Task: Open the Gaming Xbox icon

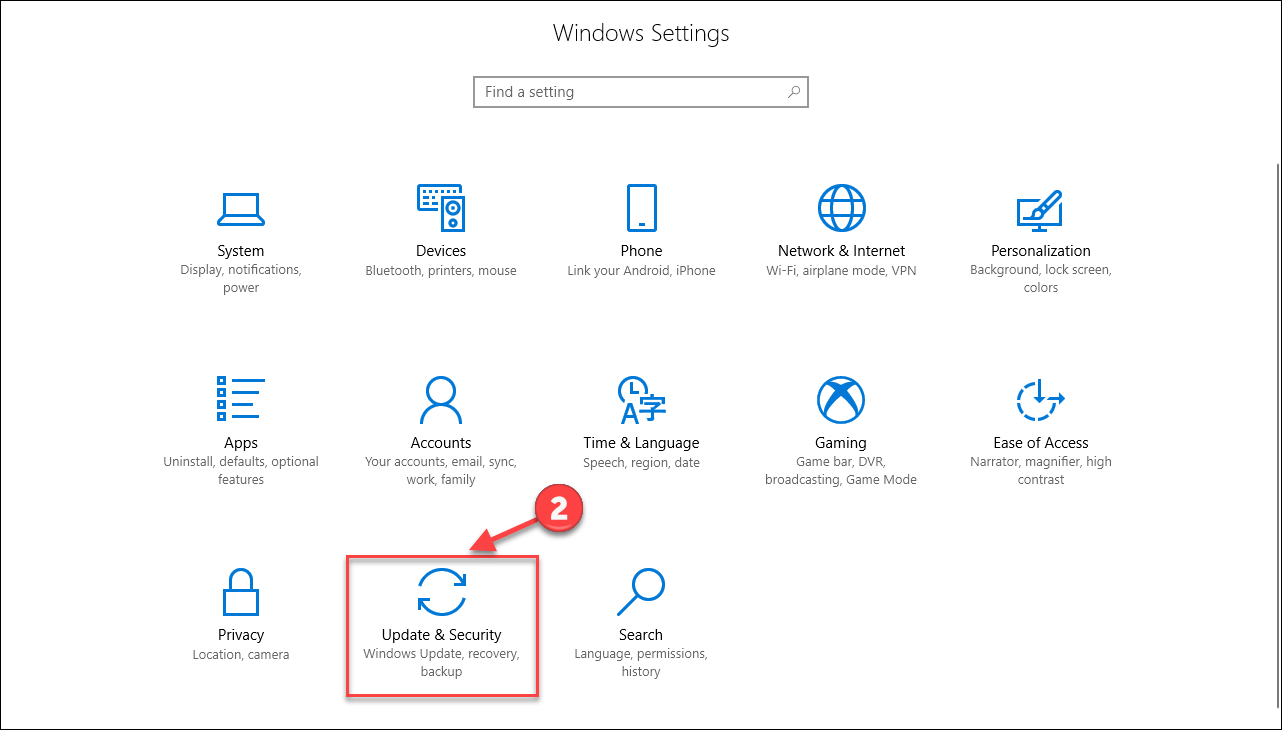Action: [841, 400]
